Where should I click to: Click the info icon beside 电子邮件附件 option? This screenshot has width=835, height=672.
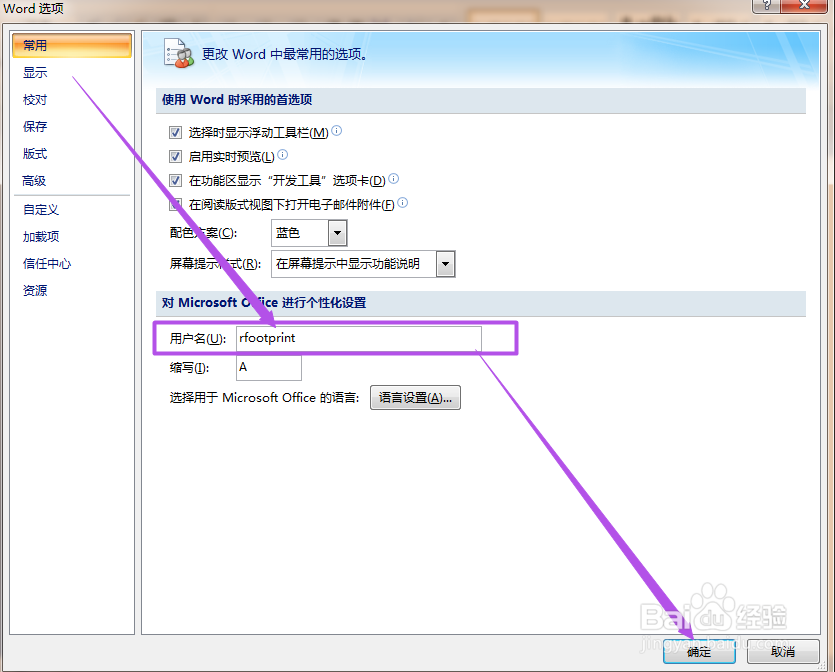(x=401, y=203)
